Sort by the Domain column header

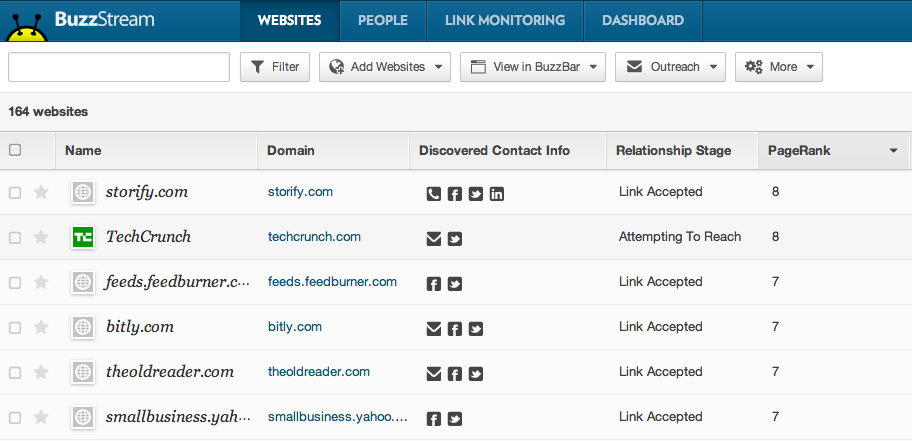pos(333,151)
